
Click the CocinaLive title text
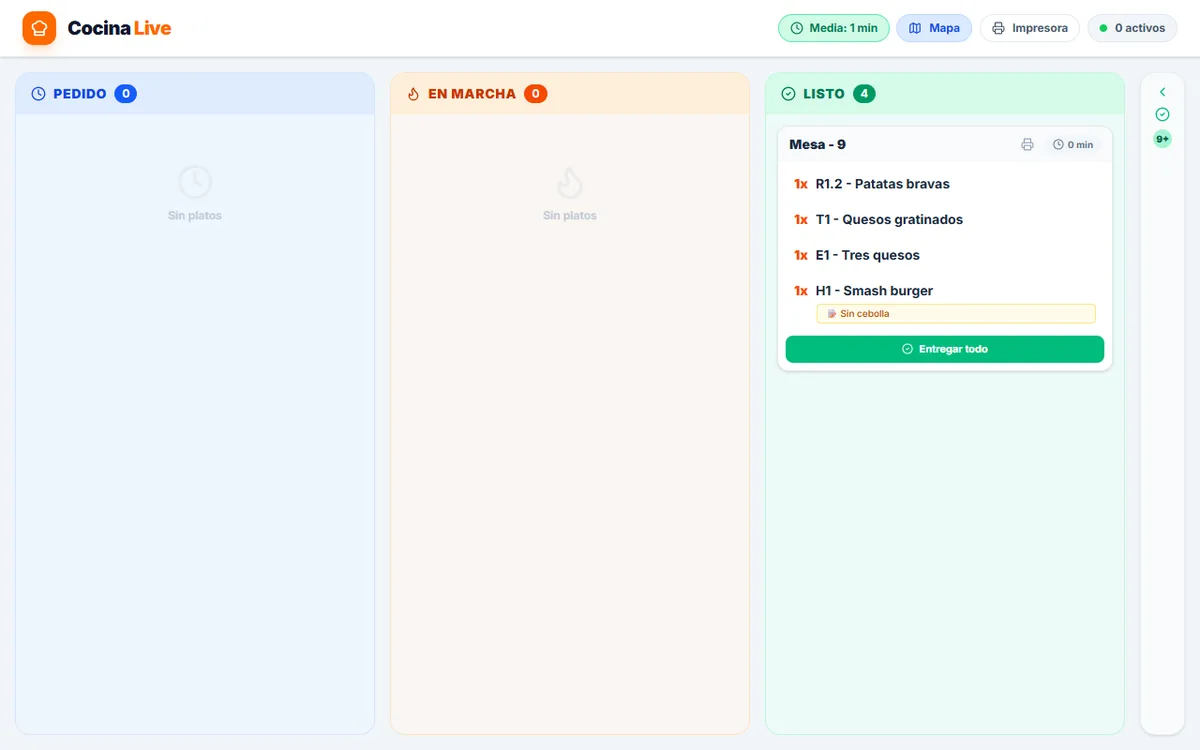click(119, 28)
